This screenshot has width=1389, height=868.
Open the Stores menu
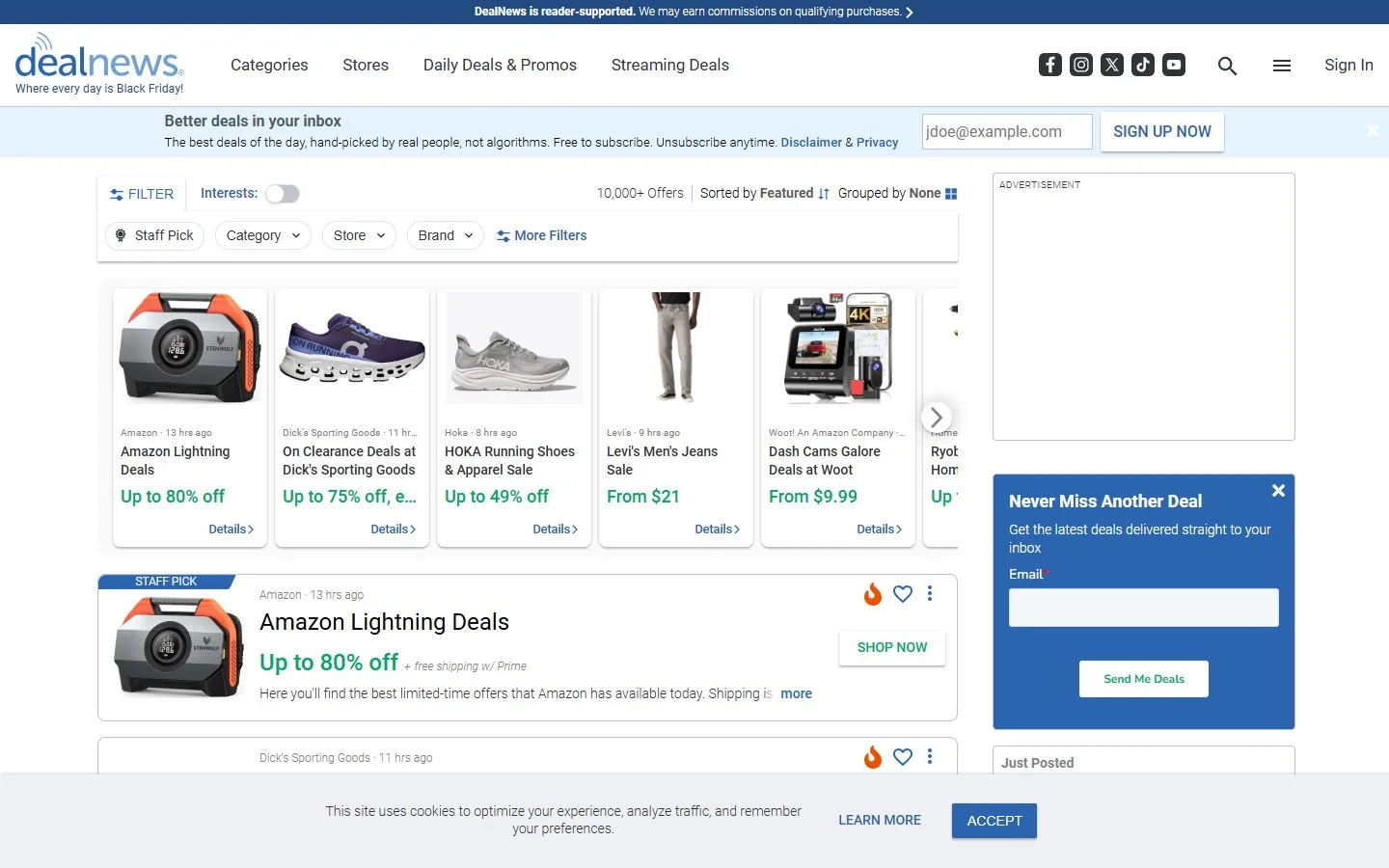(366, 65)
